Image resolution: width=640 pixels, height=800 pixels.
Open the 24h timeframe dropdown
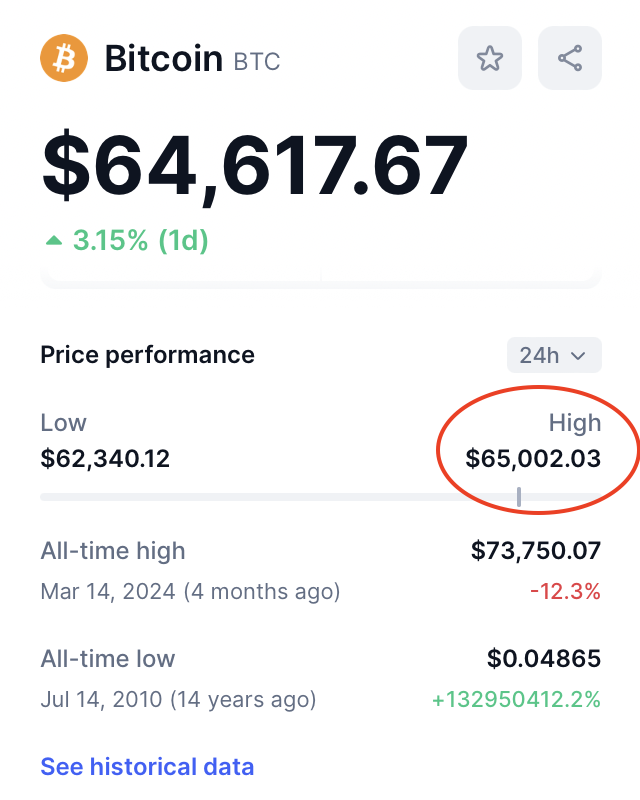tap(554, 355)
